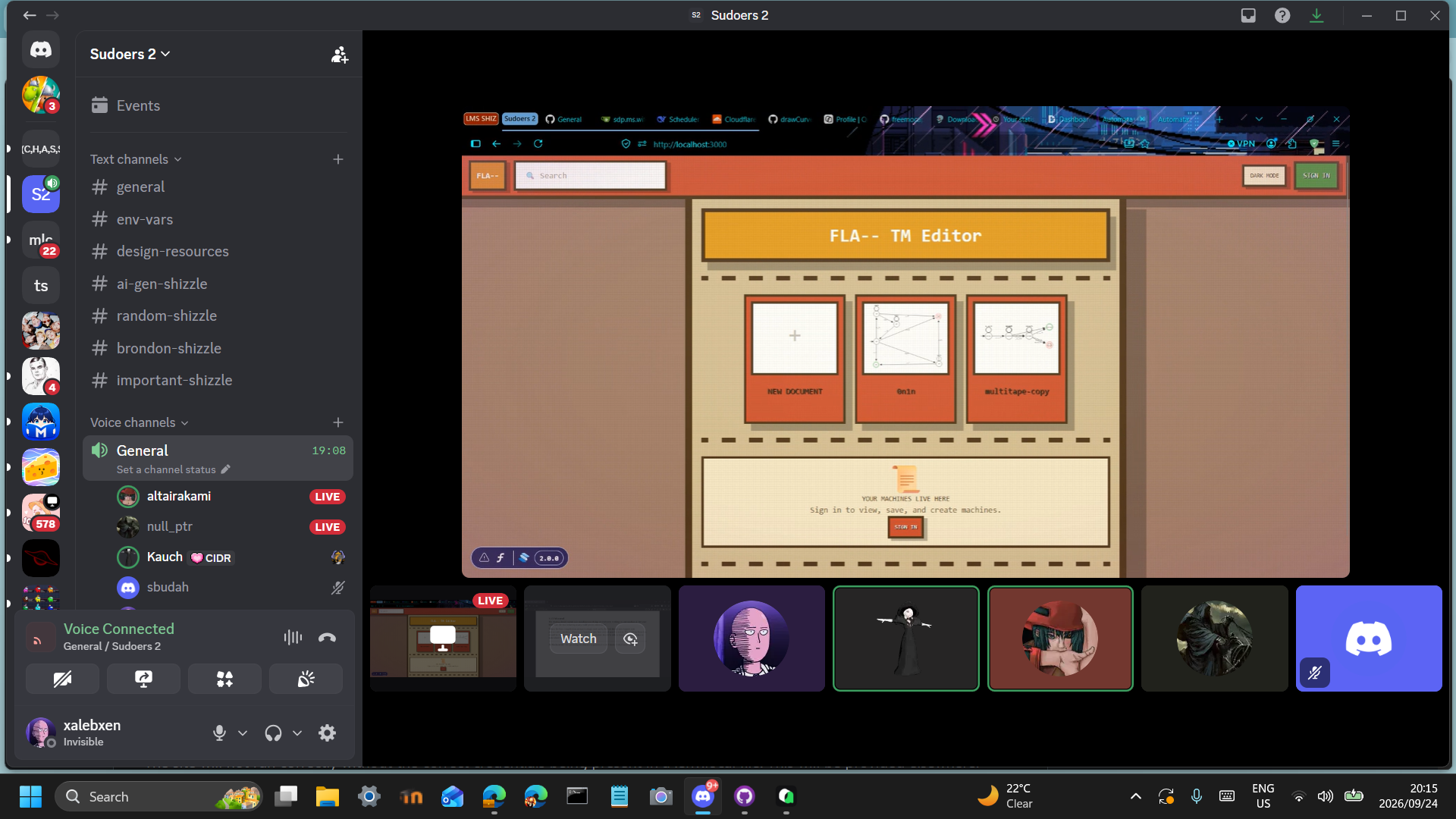Pop out the stream icon beside Watch
Screen dimensions: 1456x819
point(630,639)
